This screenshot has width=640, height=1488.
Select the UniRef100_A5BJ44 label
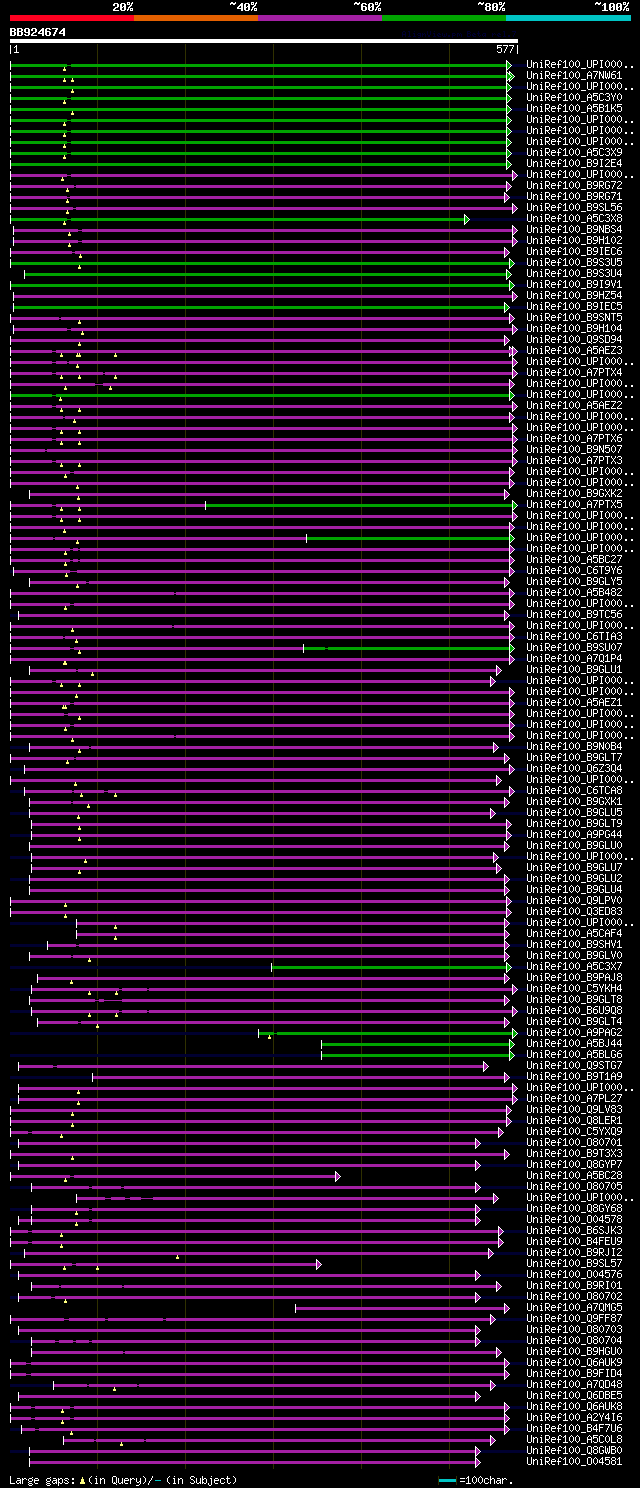[x=574, y=1044]
